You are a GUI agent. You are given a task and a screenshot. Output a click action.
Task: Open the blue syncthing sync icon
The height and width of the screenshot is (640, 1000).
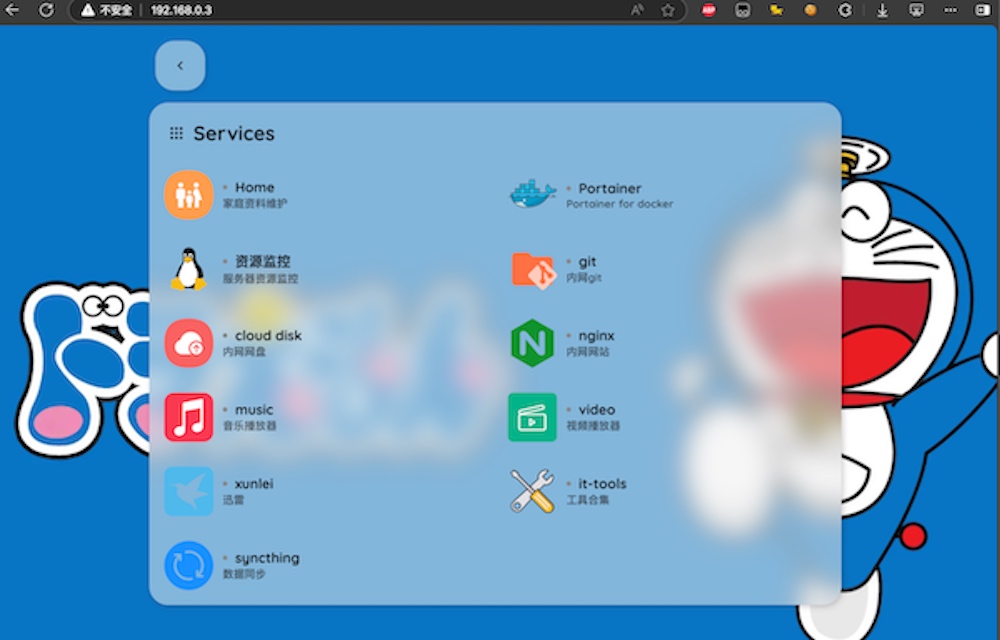(188, 565)
